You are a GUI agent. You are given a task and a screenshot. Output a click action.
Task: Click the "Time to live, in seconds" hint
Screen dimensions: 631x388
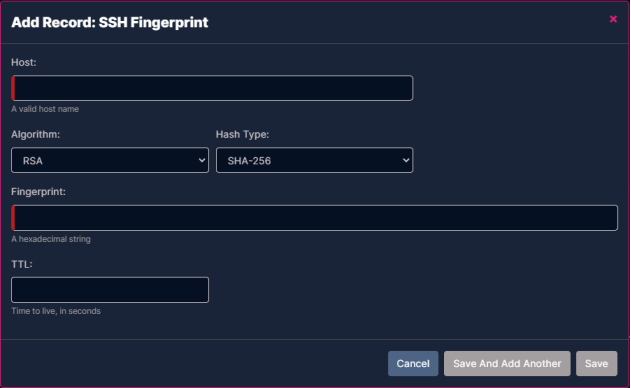(x=56, y=311)
